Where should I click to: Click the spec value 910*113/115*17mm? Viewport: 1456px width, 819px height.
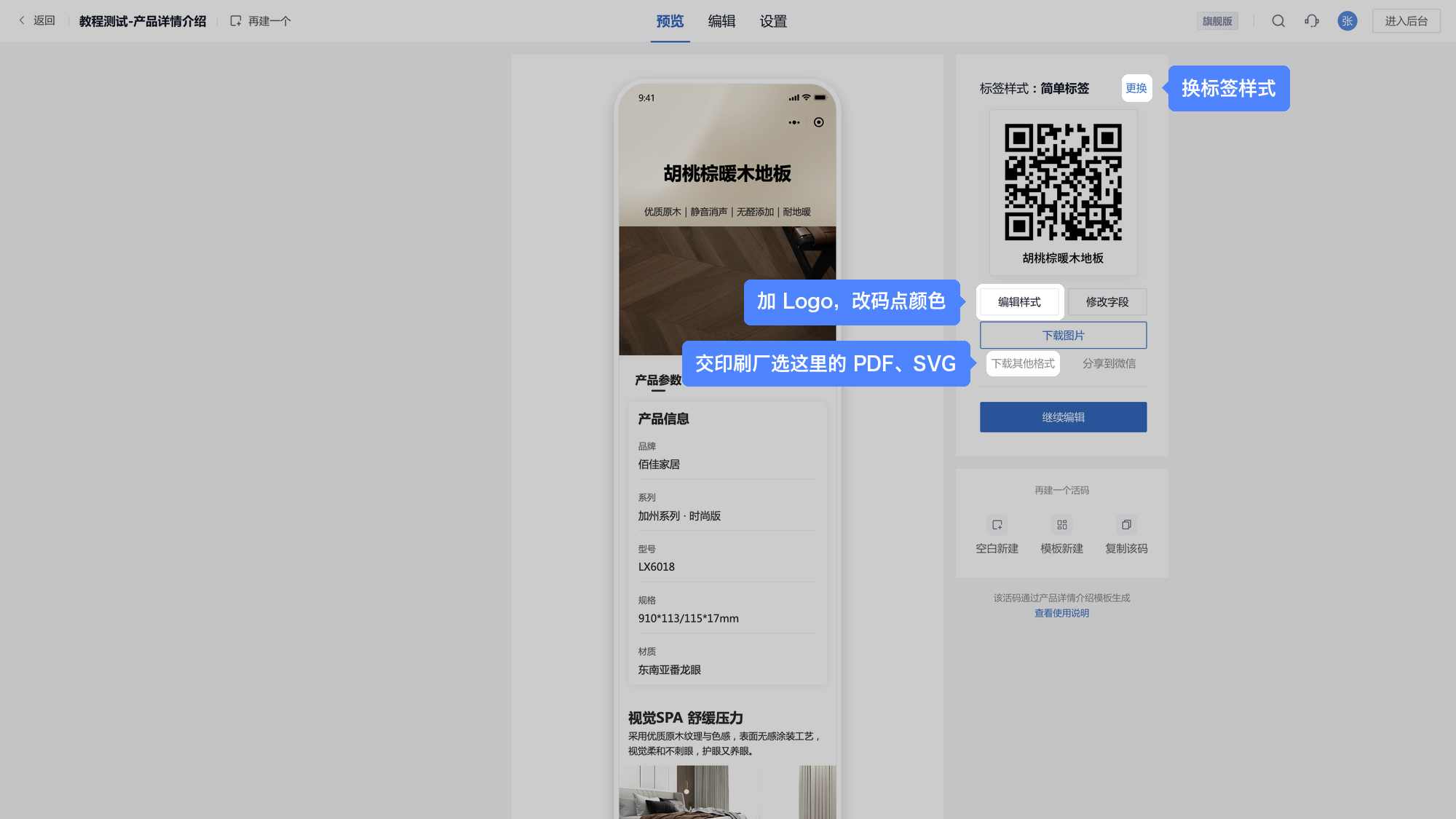point(688,619)
